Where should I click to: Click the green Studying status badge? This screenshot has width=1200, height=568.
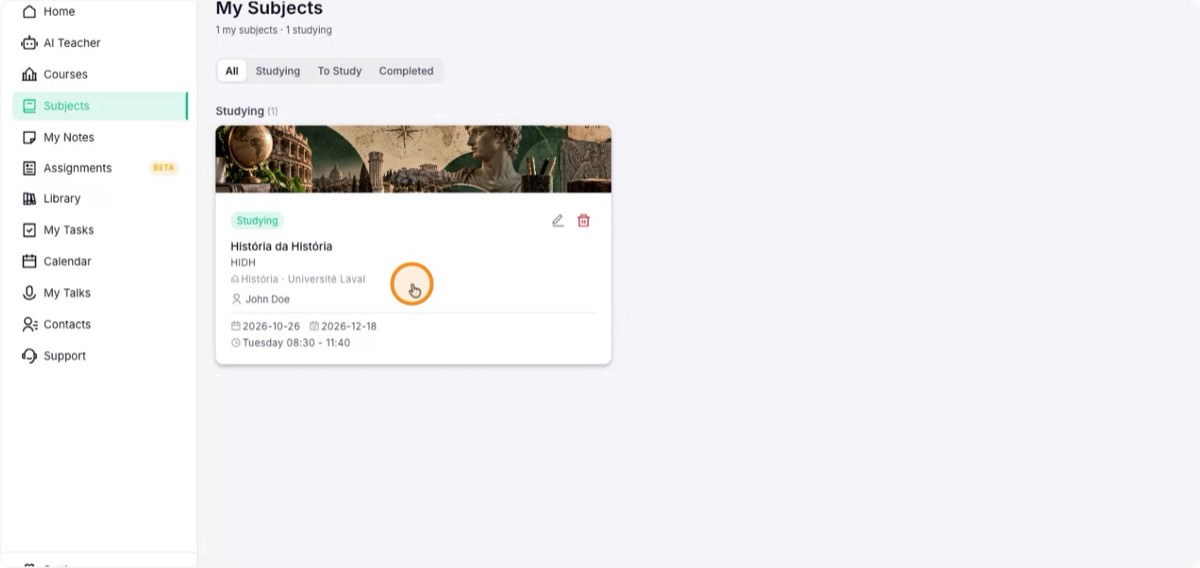[257, 221]
